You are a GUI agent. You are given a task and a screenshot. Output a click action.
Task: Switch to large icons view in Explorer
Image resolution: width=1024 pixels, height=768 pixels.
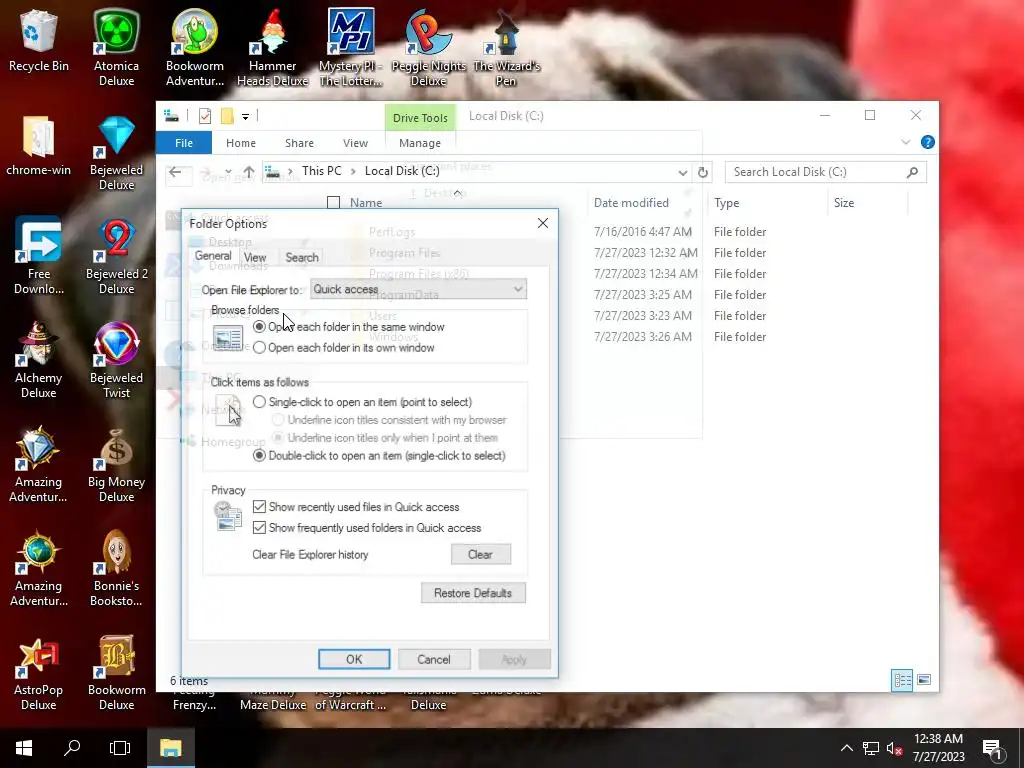coord(924,680)
